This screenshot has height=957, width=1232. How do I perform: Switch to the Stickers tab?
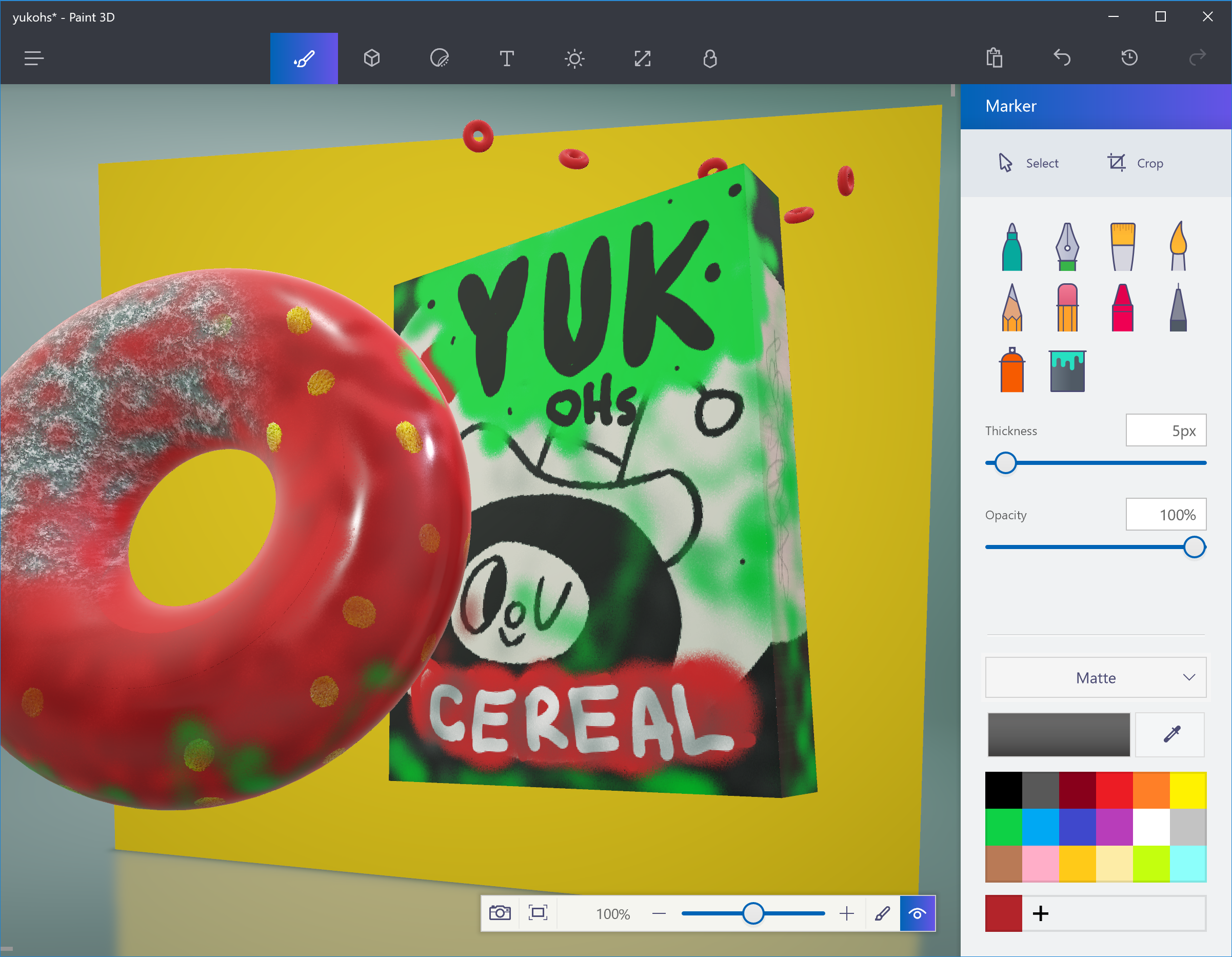[439, 58]
